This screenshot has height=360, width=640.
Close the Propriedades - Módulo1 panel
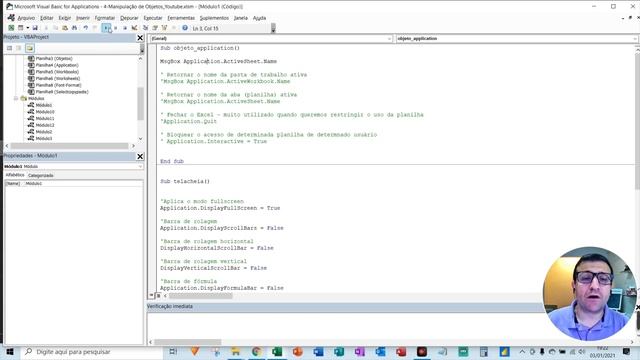[x=140, y=156]
